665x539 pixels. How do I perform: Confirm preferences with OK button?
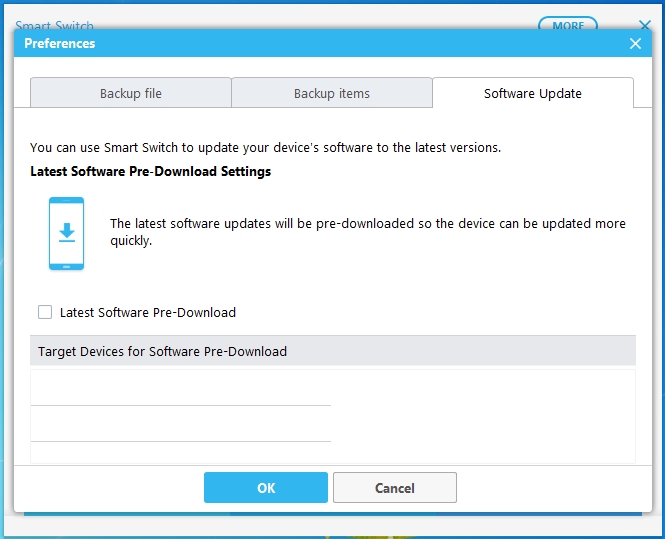(266, 488)
